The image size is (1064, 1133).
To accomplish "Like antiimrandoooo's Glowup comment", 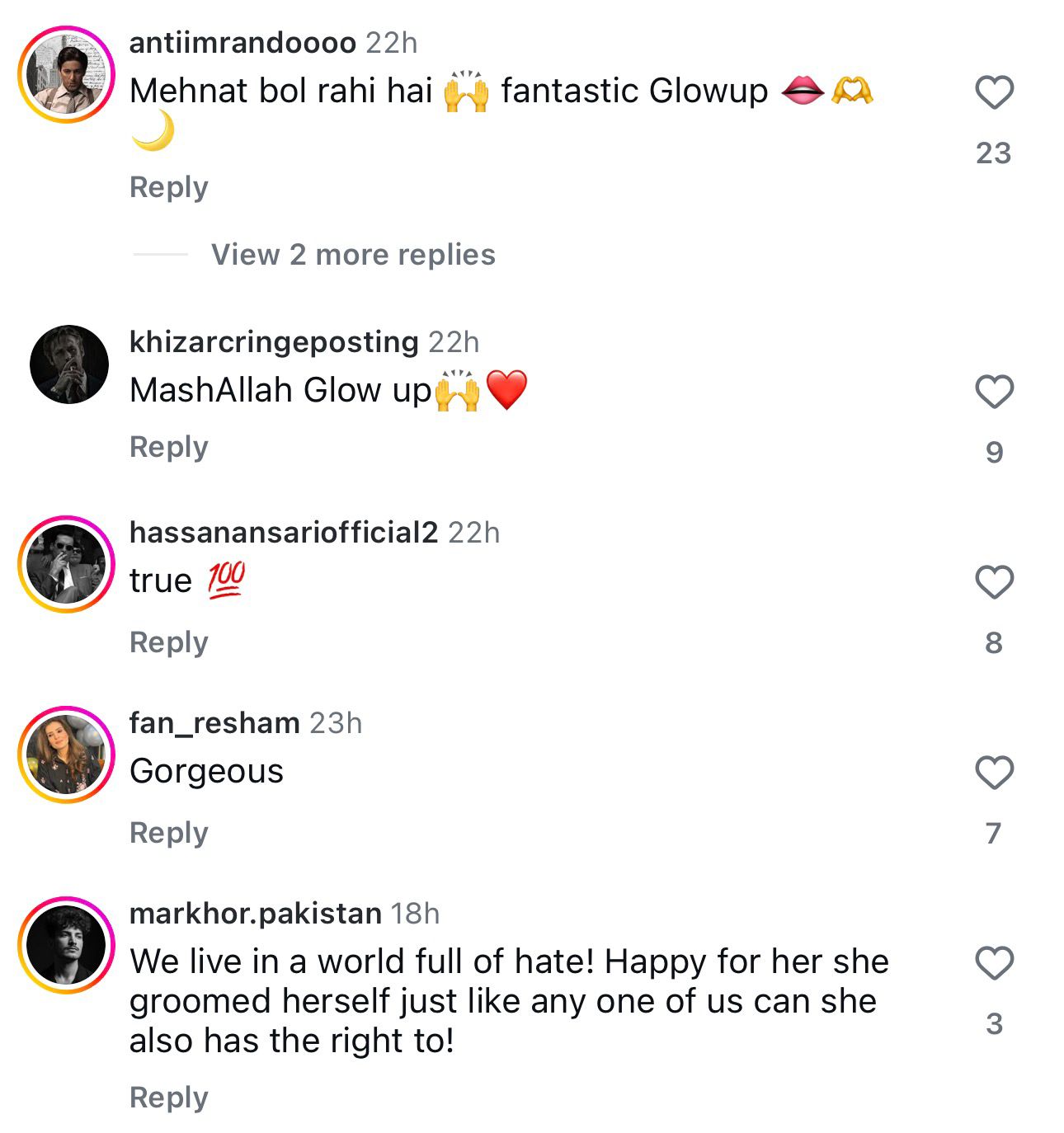I will click(994, 92).
